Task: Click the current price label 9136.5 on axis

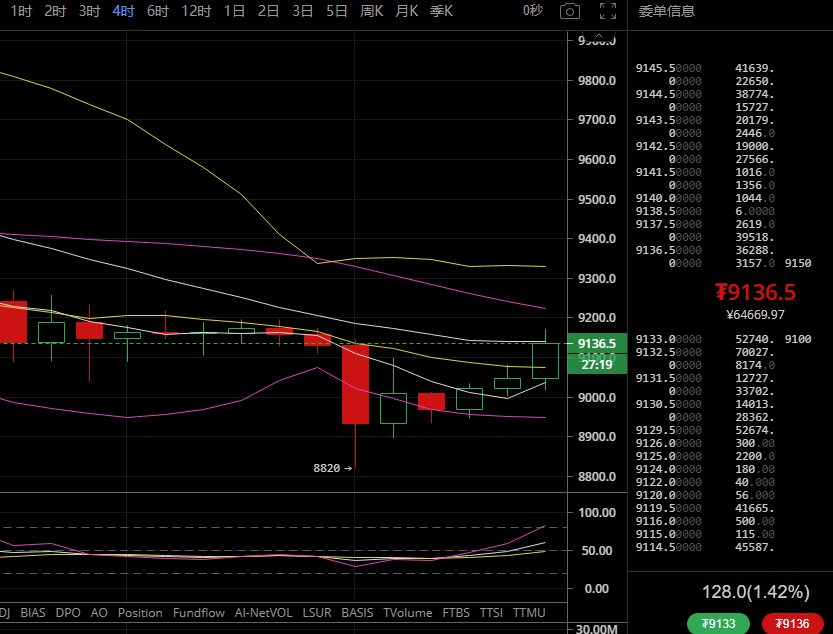Action: click(596, 343)
